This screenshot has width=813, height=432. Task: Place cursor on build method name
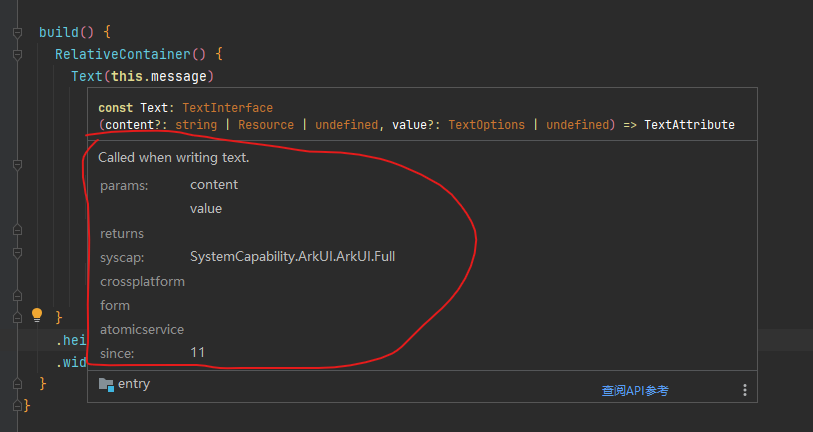click(58, 32)
